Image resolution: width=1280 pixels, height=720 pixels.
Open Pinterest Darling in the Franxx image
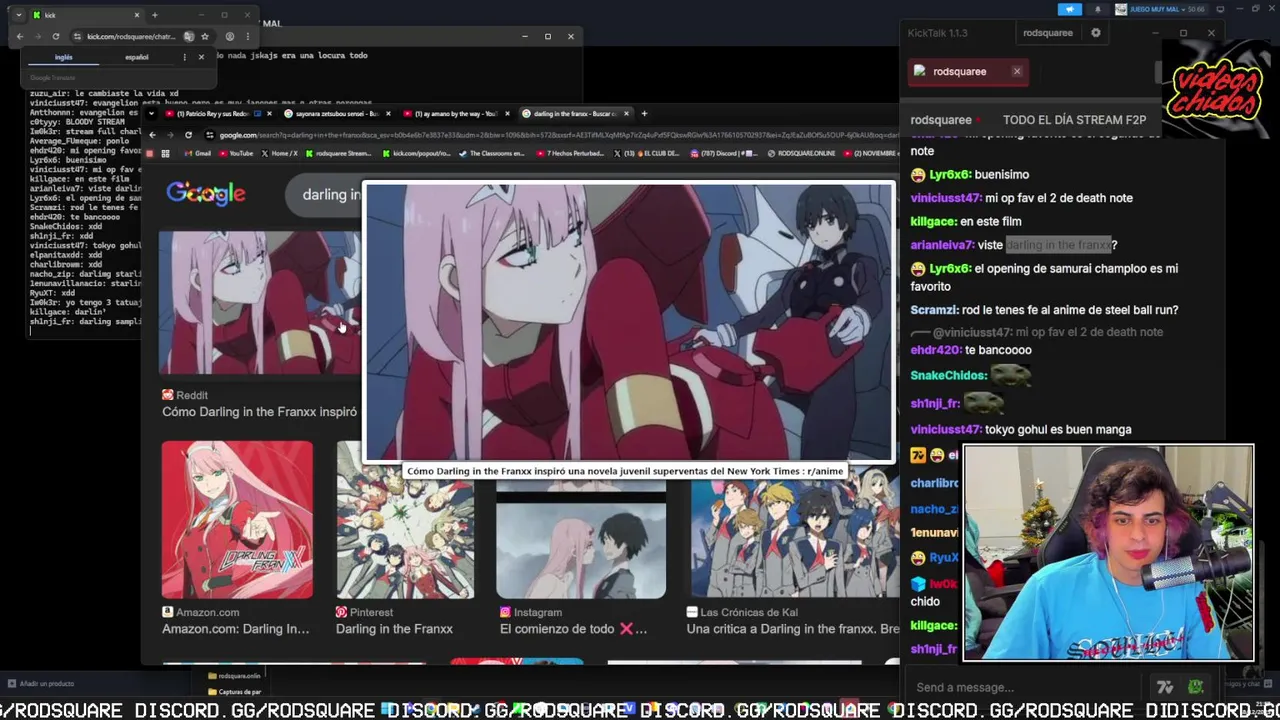405,520
